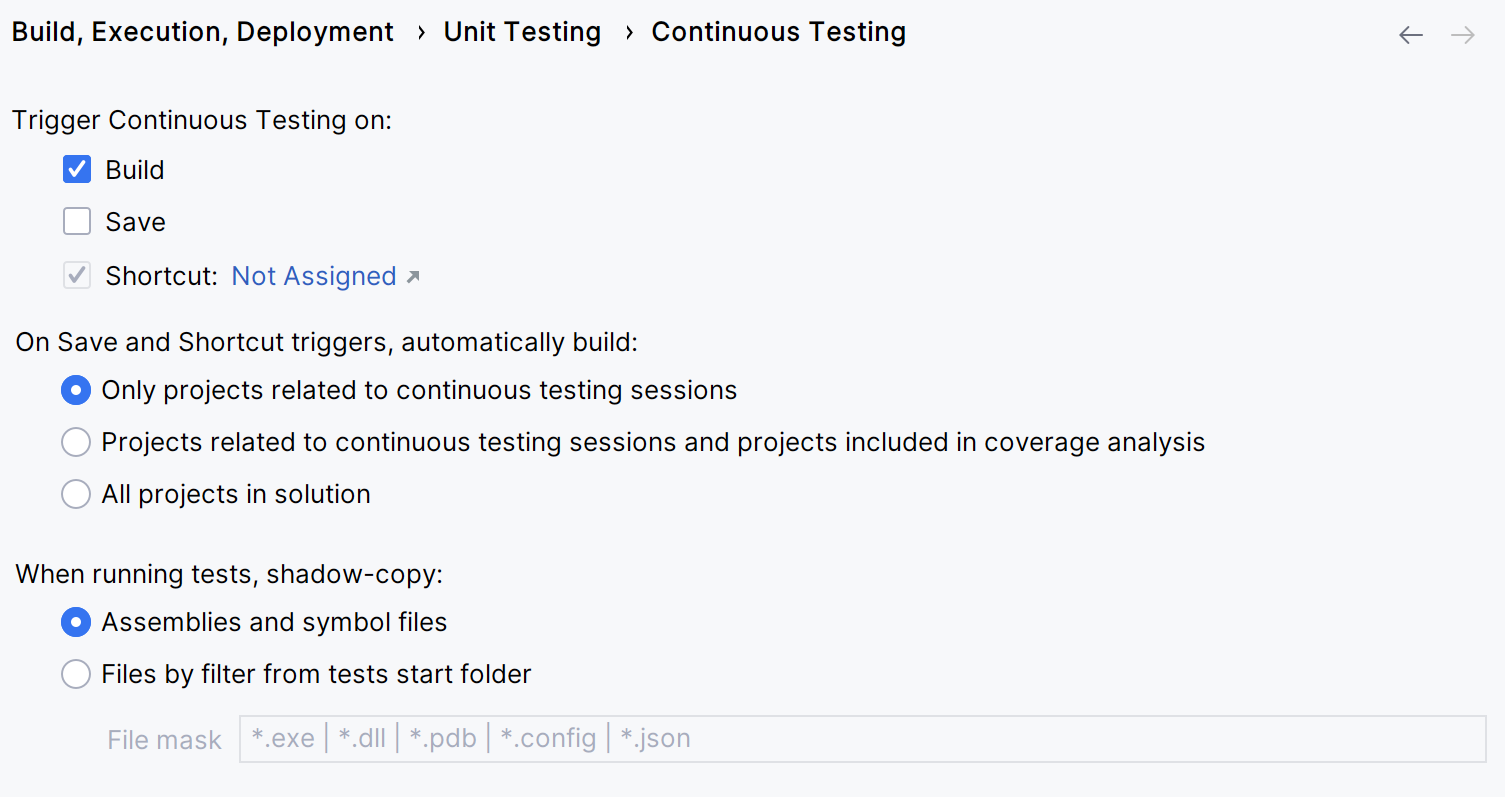Click the grayed-out Shortcut checkbox

(77, 275)
